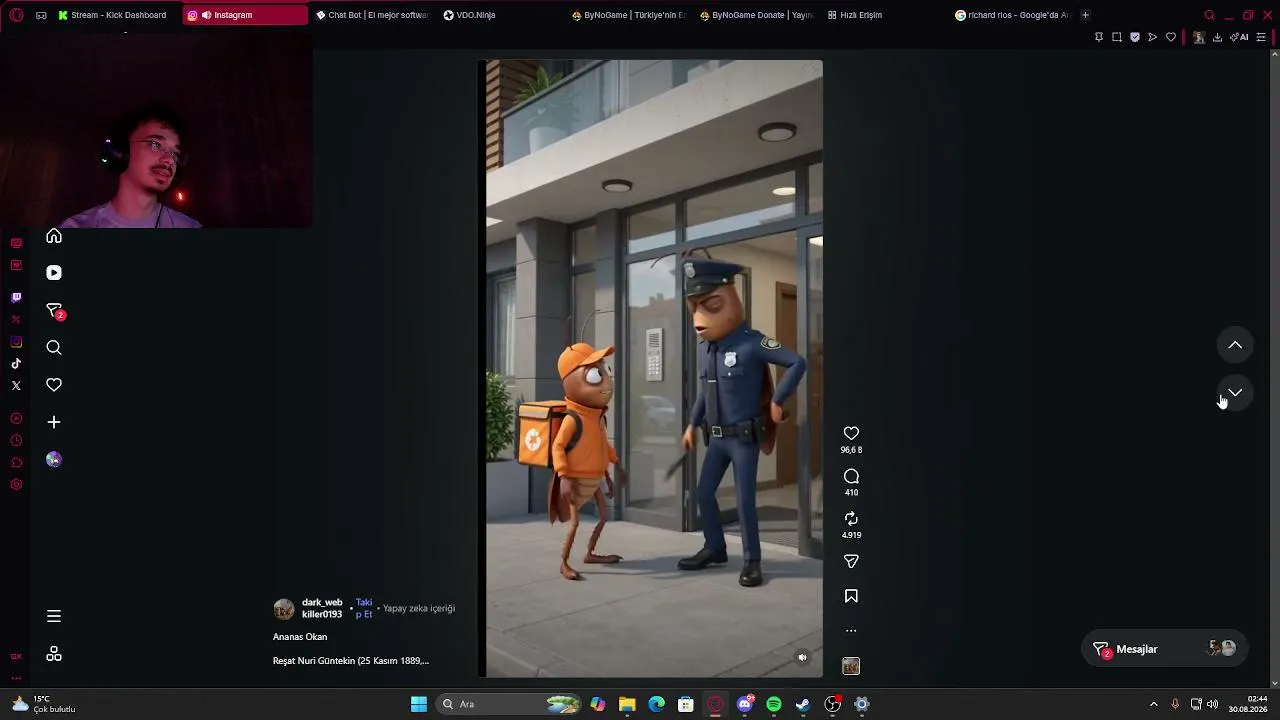1280x720 pixels.
Task: Search tabs using the magnifier icon
Action: pyautogui.click(x=1209, y=15)
